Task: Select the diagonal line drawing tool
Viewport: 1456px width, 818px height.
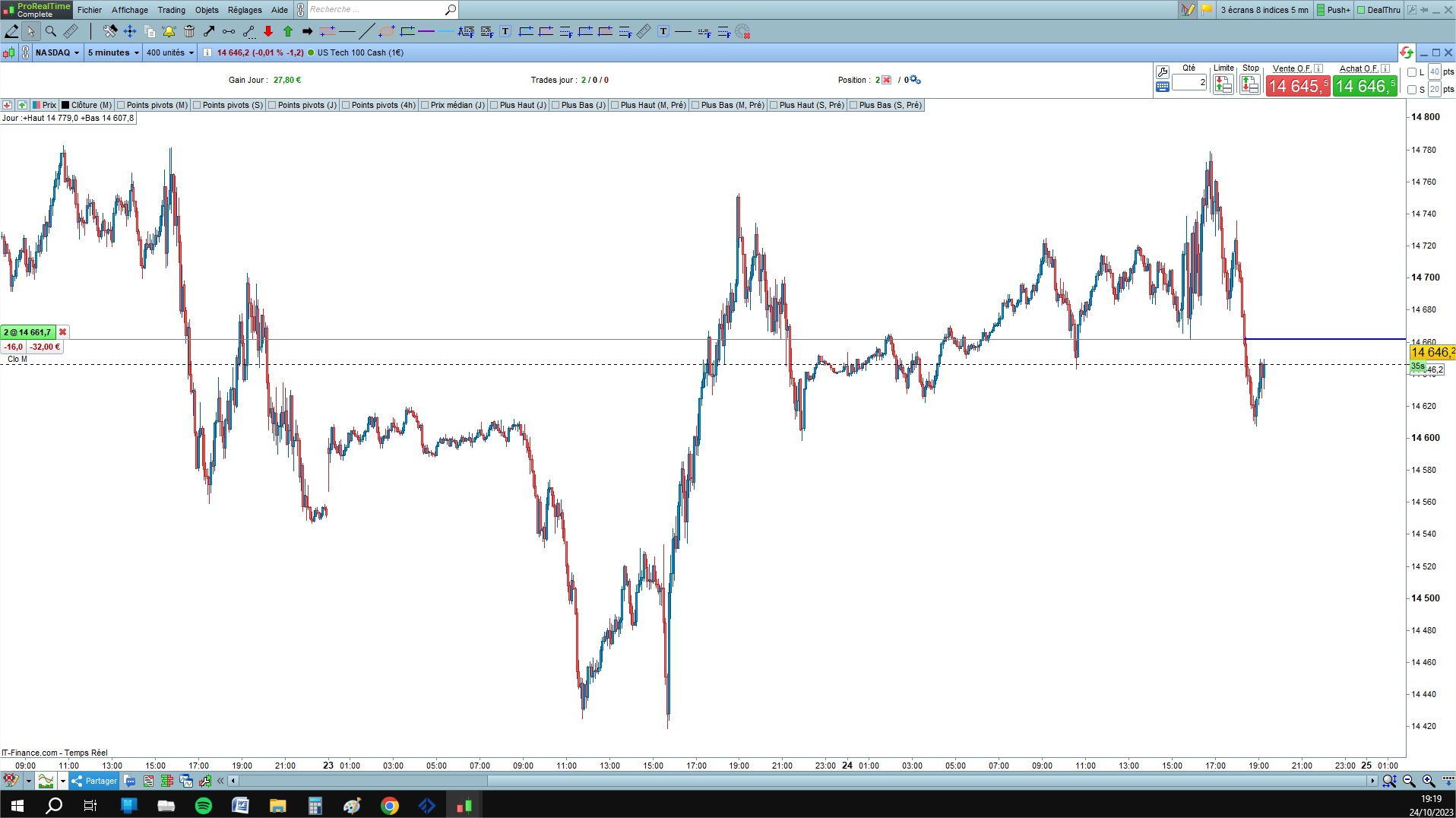Action: [366, 31]
